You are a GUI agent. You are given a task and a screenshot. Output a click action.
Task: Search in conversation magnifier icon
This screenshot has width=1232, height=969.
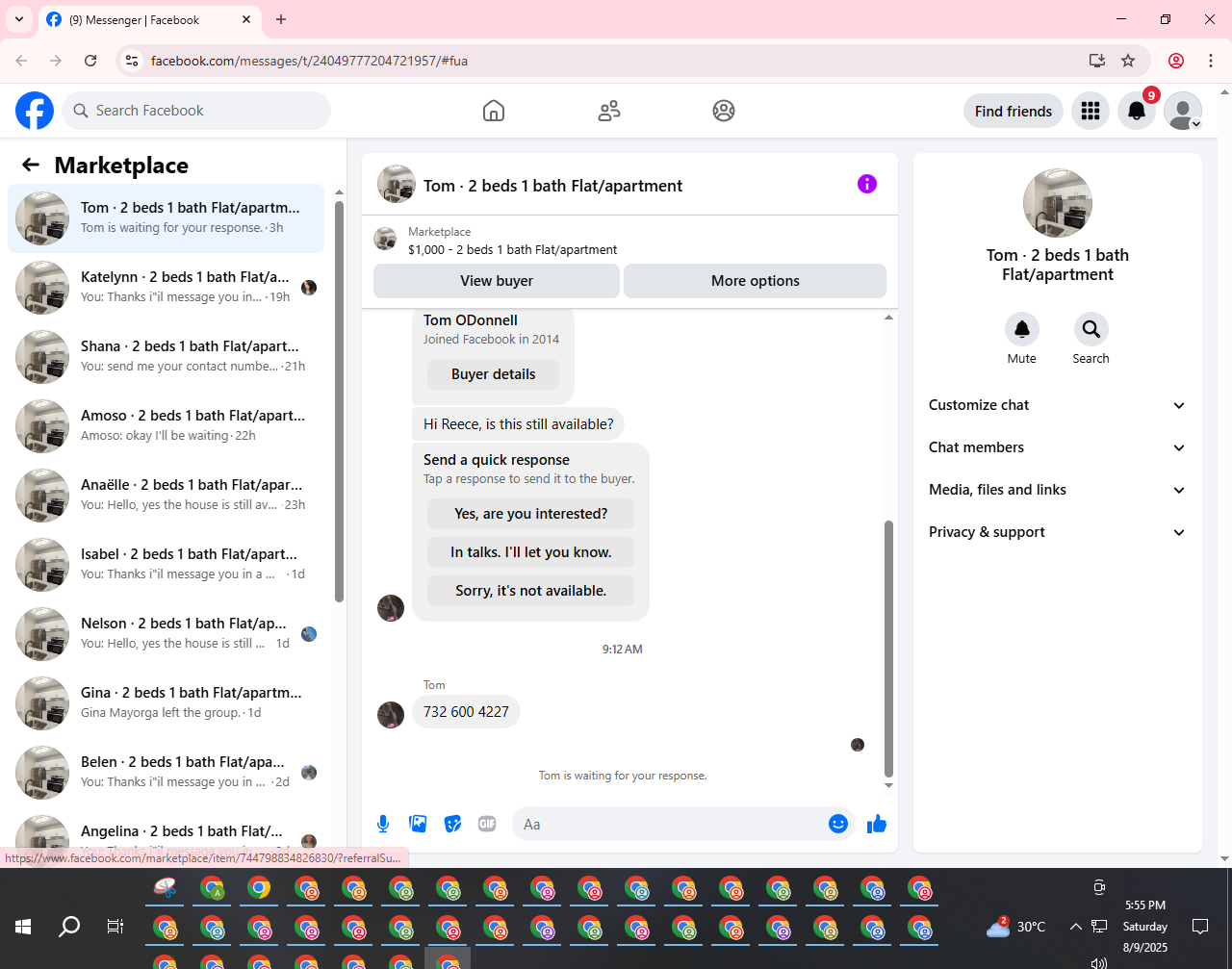tap(1091, 329)
